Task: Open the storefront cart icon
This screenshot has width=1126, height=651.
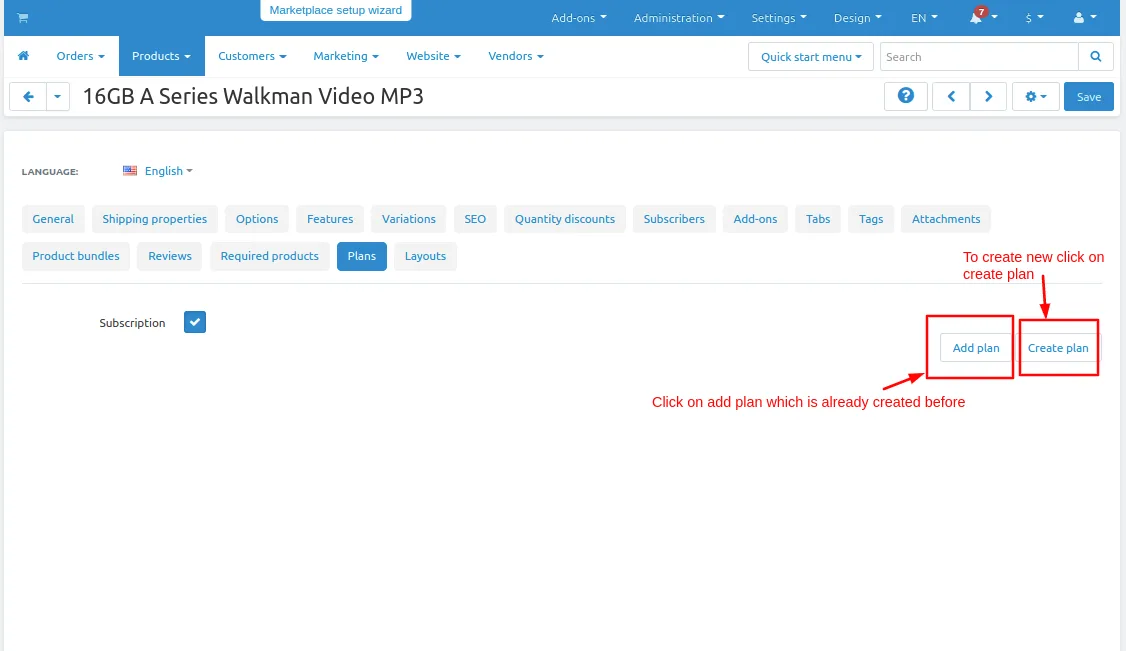Action: [23, 18]
